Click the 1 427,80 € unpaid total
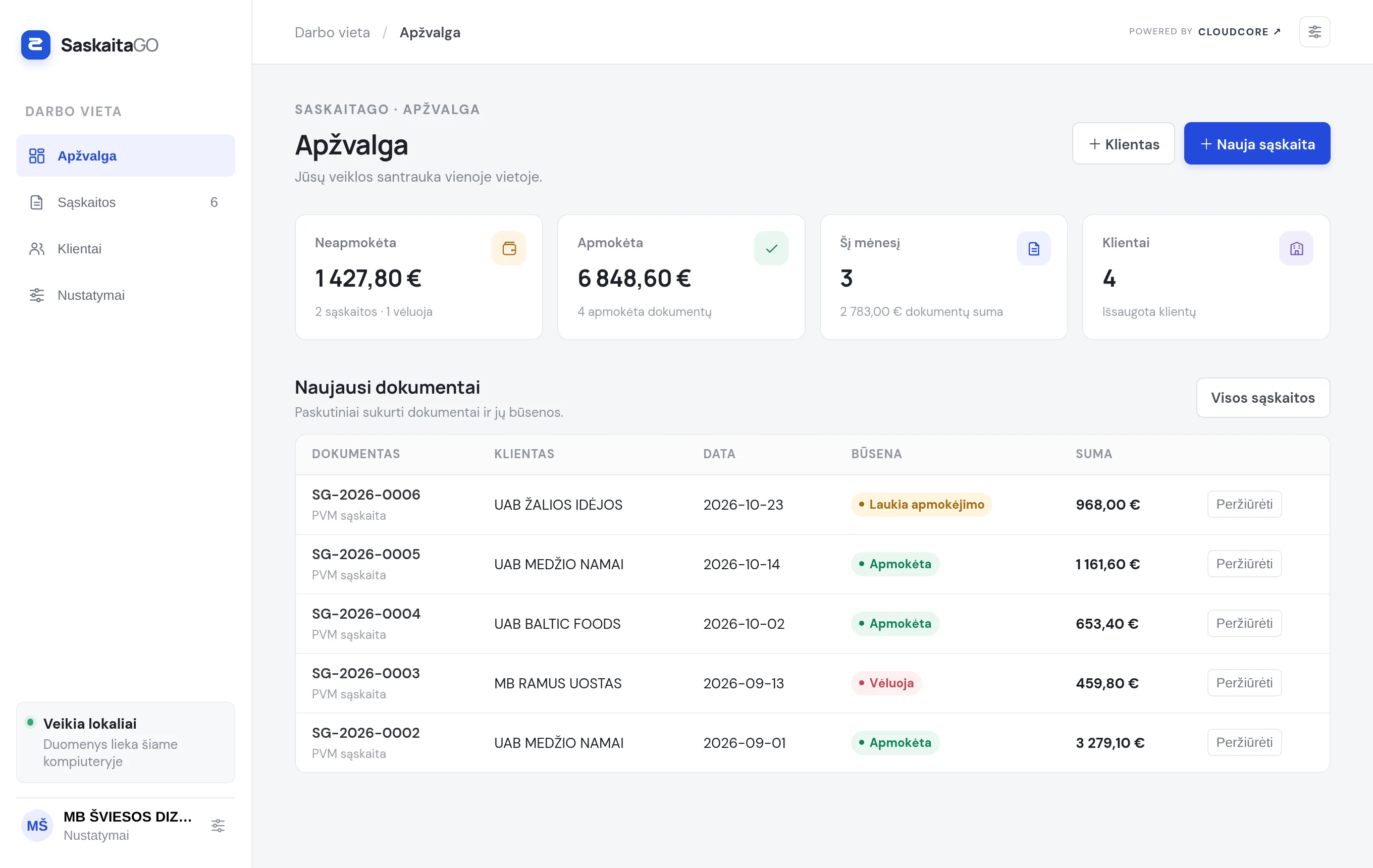The height and width of the screenshot is (868, 1373). pyautogui.click(x=368, y=278)
